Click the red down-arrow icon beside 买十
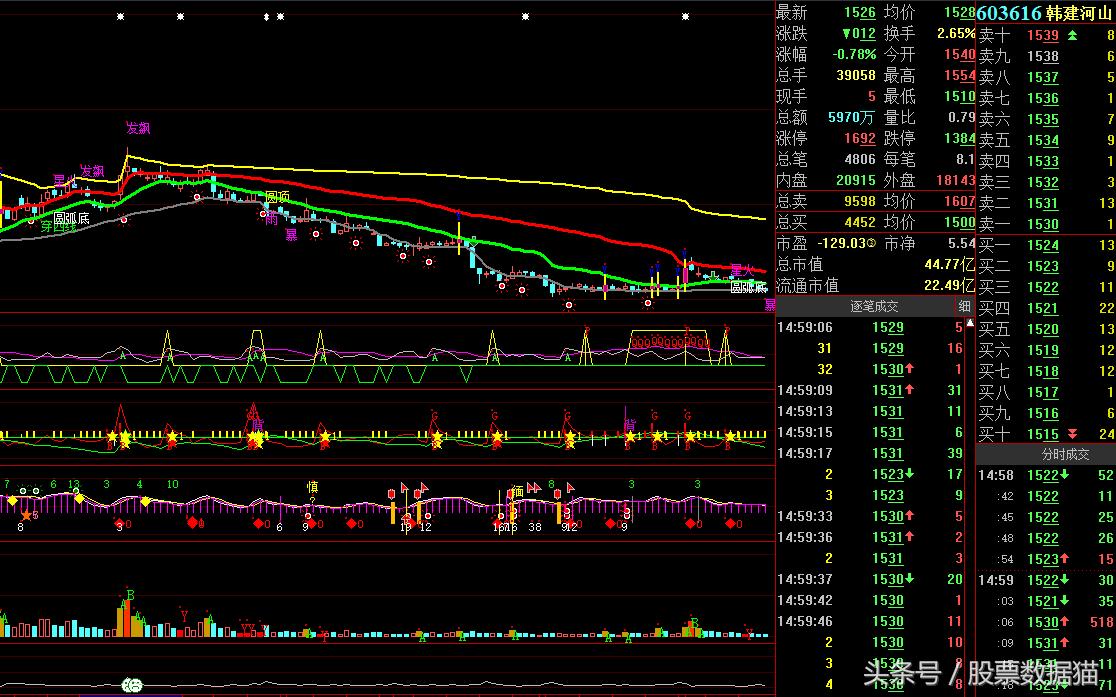Image resolution: width=1116 pixels, height=697 pixels. click(1073, 434)
